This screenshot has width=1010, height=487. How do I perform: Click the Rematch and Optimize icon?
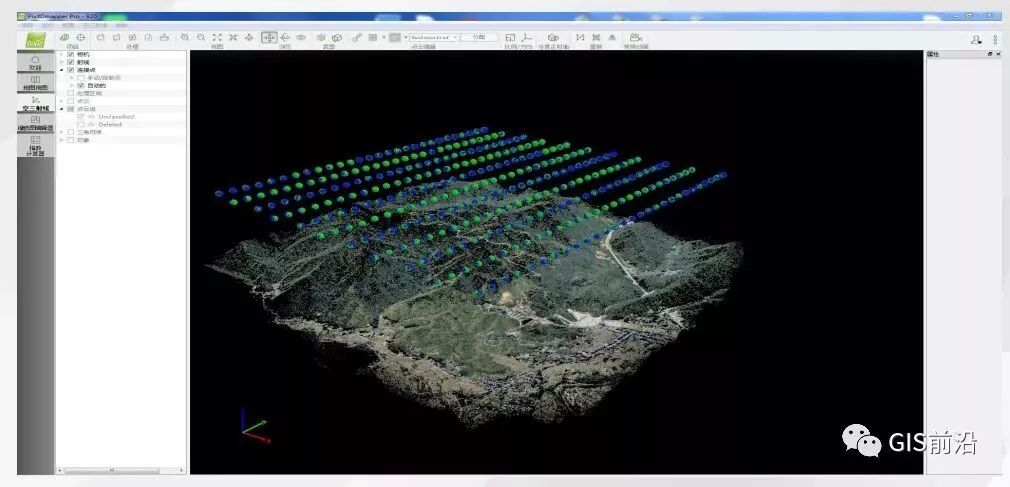tap(116, 38)
